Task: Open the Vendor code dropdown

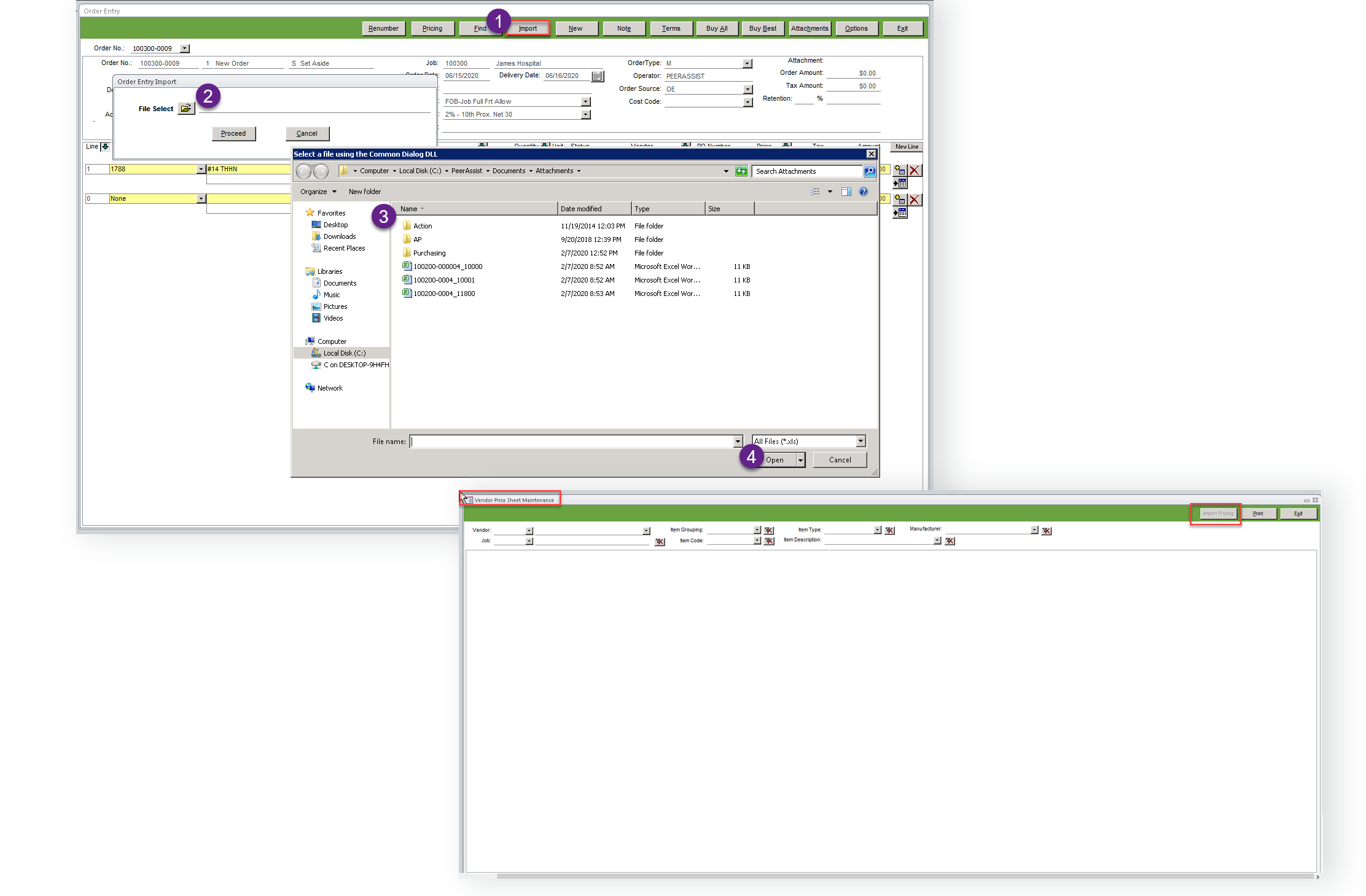Action: [529, 531]
